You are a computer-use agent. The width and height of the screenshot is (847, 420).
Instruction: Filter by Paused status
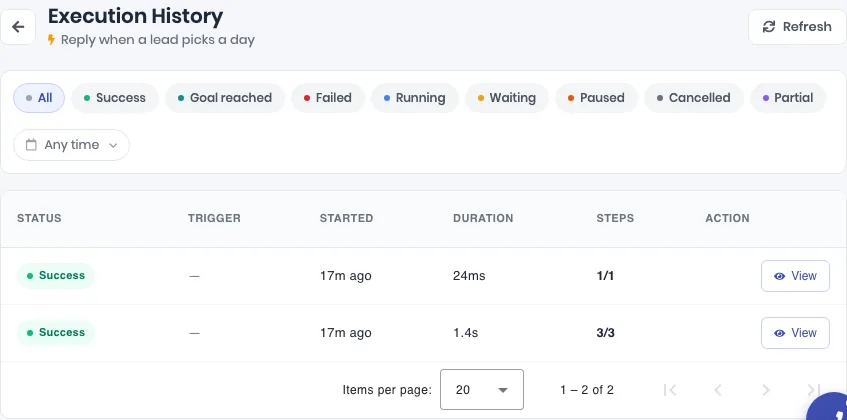click(x=596, y=98)
